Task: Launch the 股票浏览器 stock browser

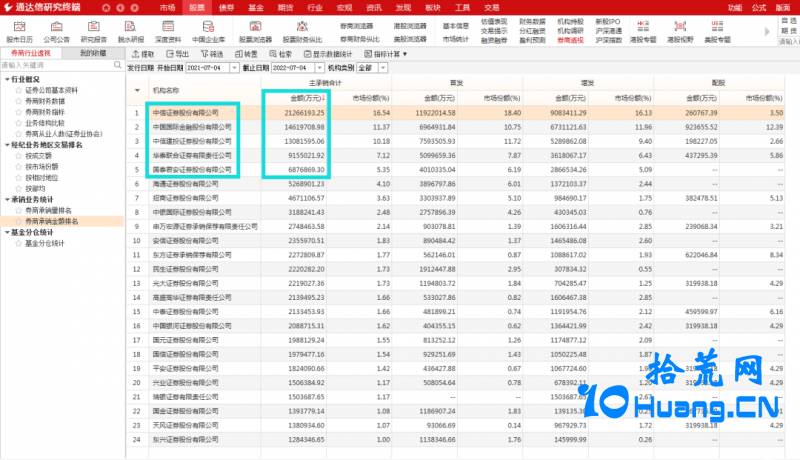Action: [x=255, y=32]
